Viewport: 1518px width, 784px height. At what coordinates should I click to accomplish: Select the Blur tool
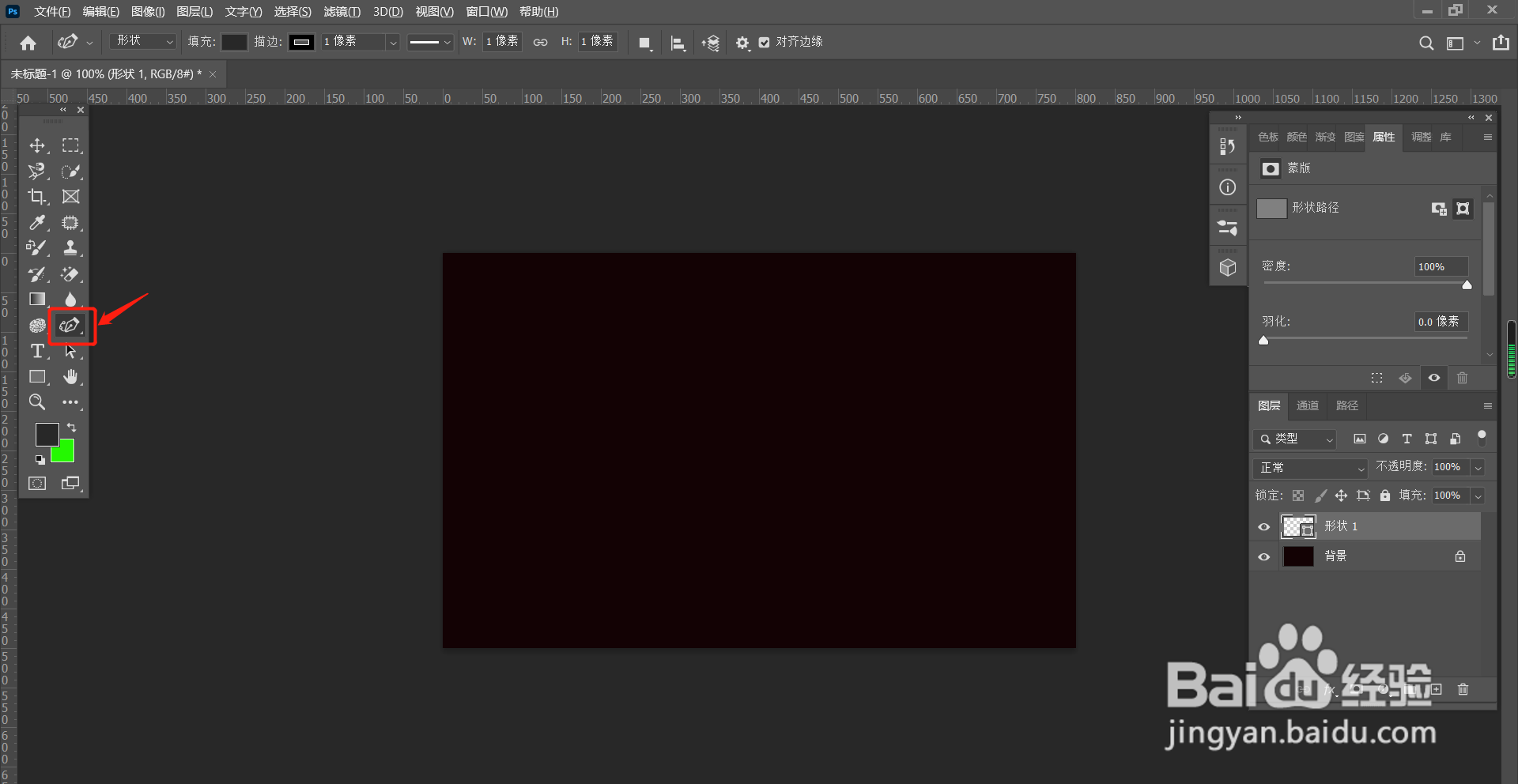pyautogui.click(x=71, y=300)
